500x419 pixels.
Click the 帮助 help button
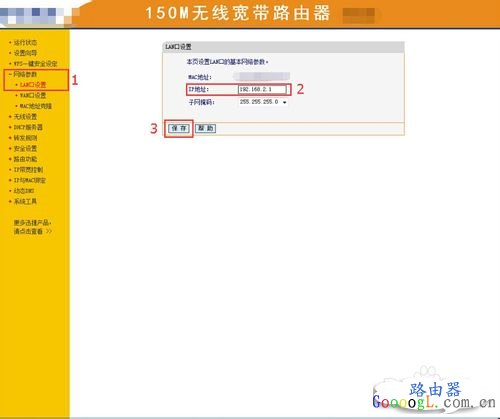pos(205,128)
